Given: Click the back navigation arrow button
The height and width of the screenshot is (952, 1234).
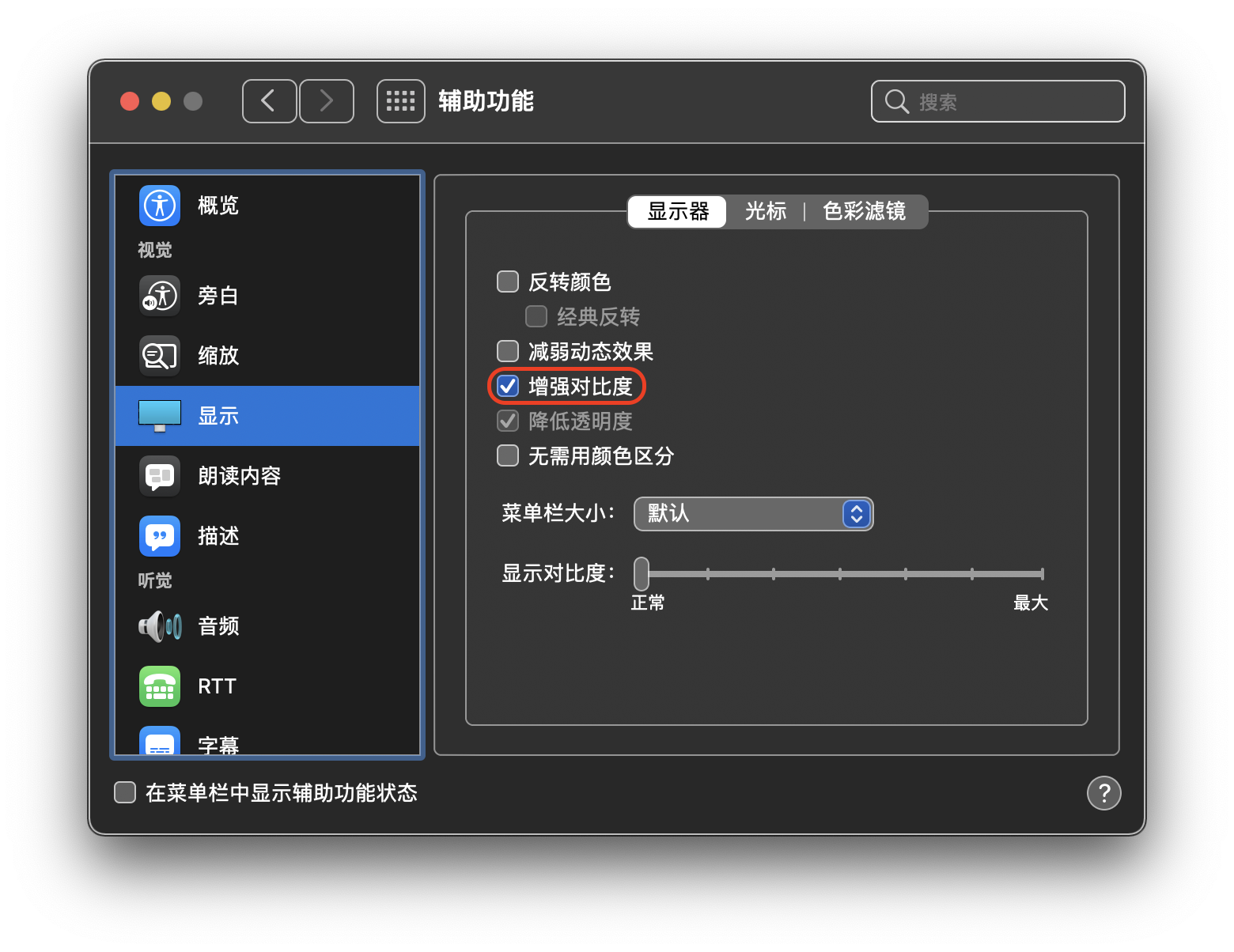Looking at the screenshot, I should 269,101.
